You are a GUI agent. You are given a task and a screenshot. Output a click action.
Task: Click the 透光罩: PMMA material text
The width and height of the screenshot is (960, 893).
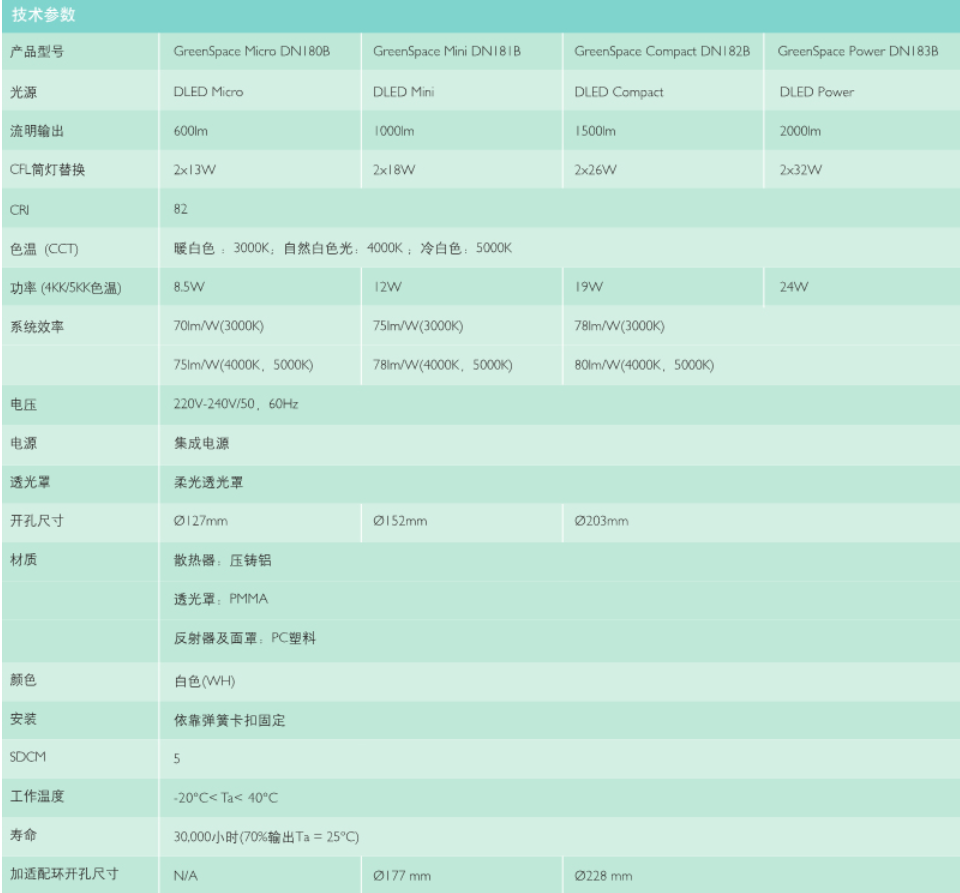[221, 599]
